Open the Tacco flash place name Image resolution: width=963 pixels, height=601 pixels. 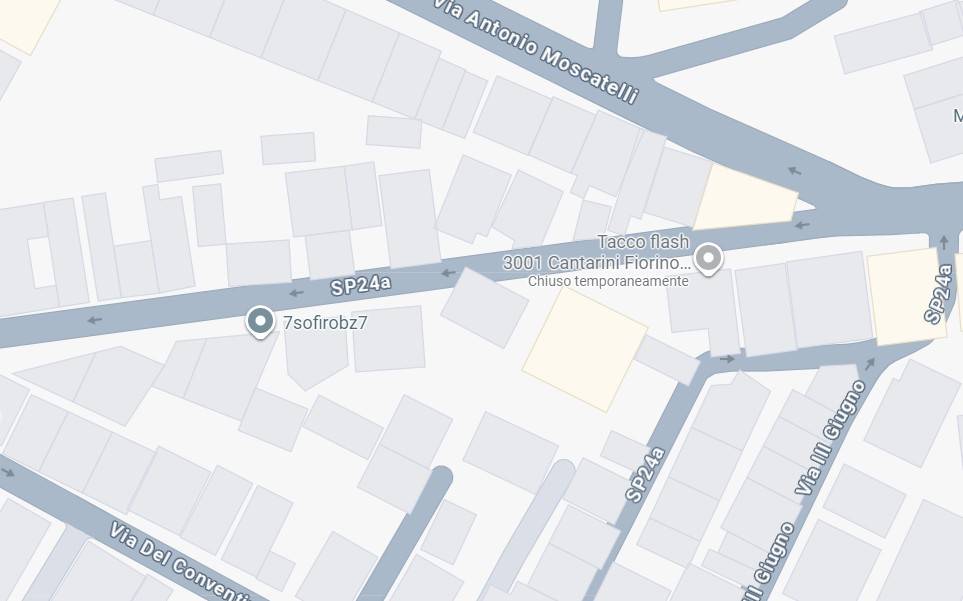click(643, 241)
